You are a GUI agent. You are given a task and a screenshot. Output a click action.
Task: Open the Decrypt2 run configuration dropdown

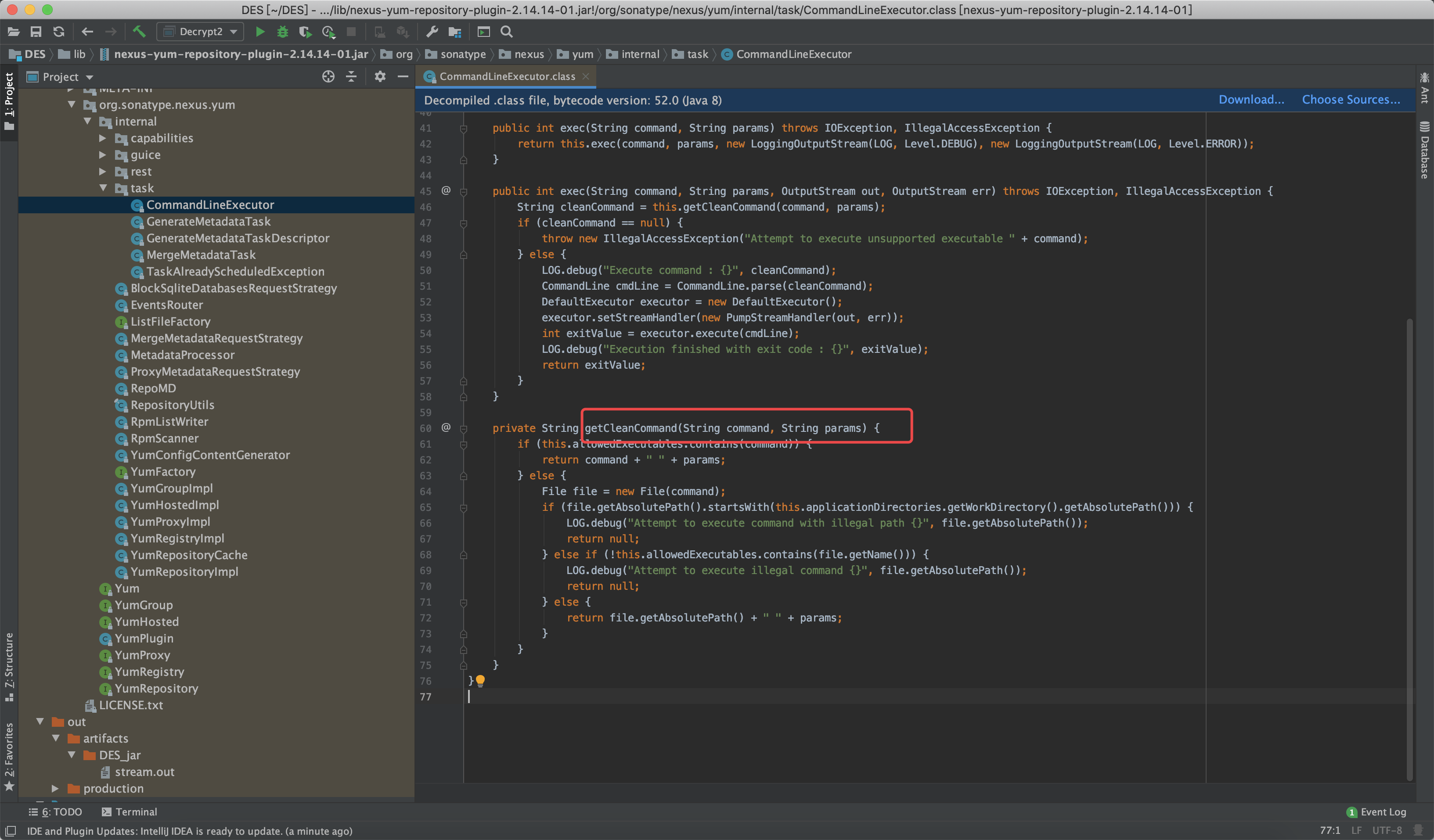click(x=200, y=32)
